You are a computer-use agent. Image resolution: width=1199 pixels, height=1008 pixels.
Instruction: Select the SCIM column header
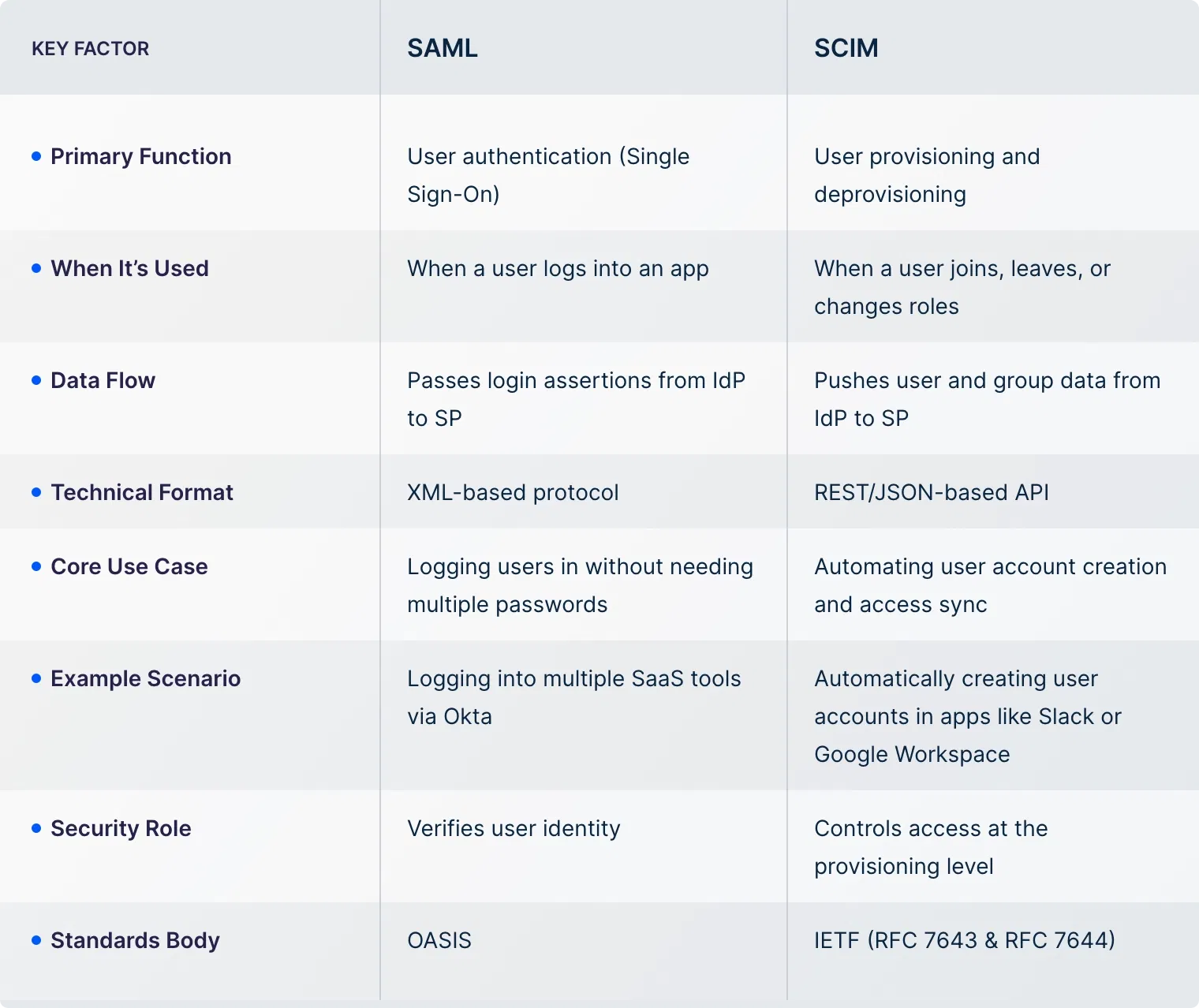coord(846,48)
